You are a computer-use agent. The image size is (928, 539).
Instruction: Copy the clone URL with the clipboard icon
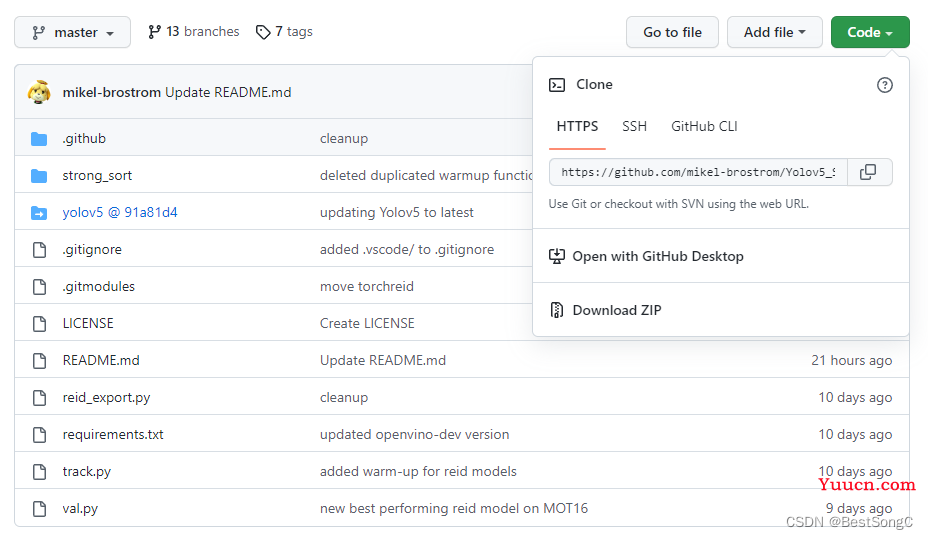click(868, 172)
